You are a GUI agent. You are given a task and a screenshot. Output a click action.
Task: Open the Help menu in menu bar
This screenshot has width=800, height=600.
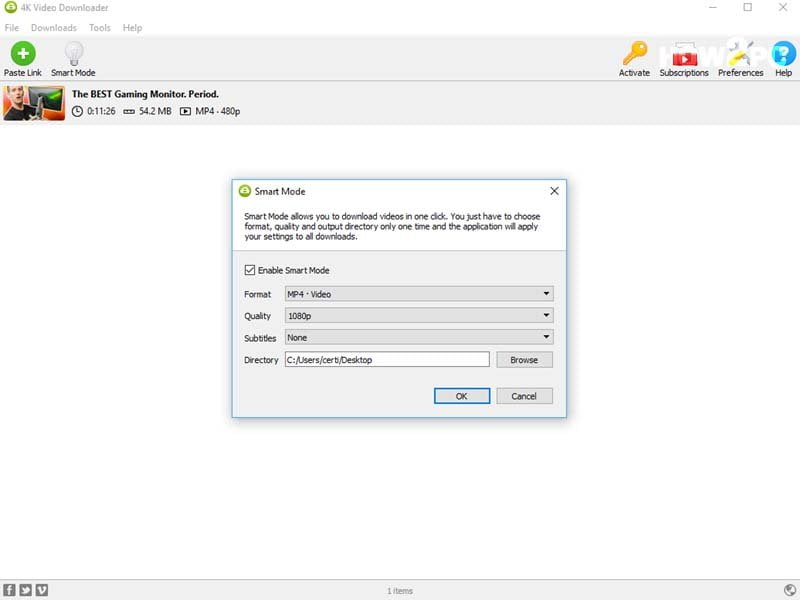(132, 28)
